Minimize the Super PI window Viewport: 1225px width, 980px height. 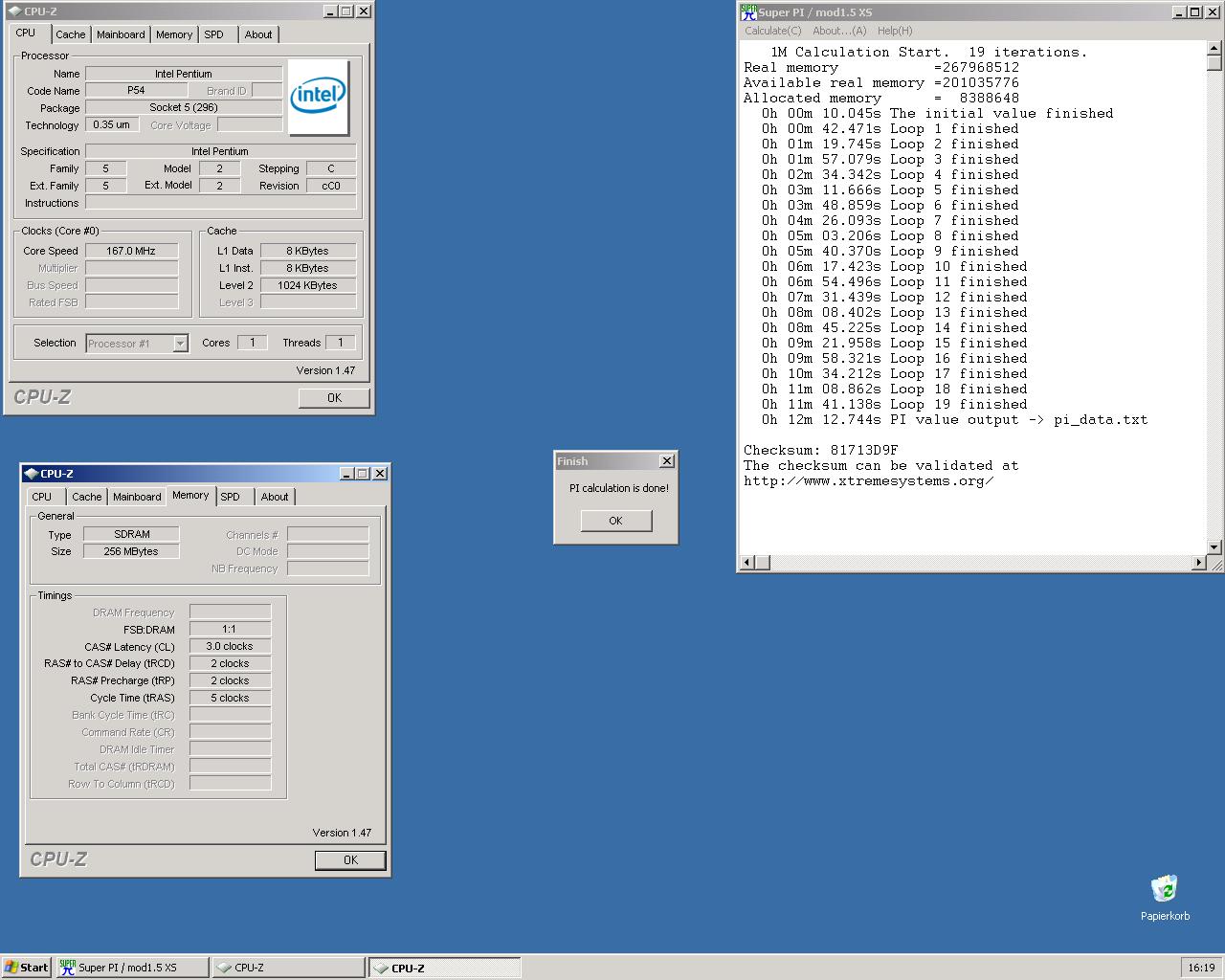1180,11
